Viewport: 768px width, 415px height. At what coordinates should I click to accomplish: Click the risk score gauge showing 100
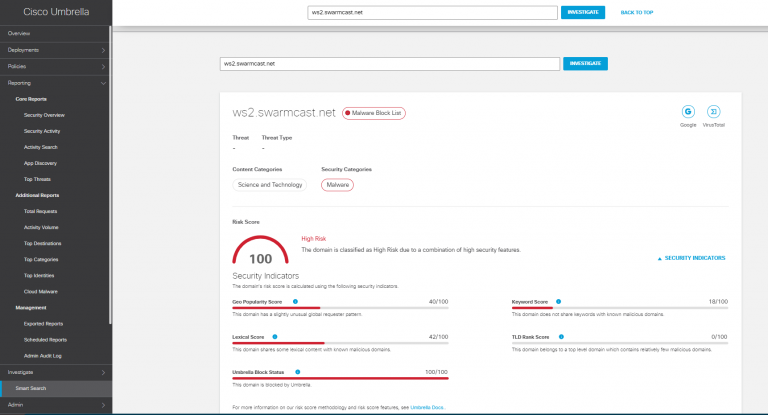pyautogui.click(x=261, y=251)
